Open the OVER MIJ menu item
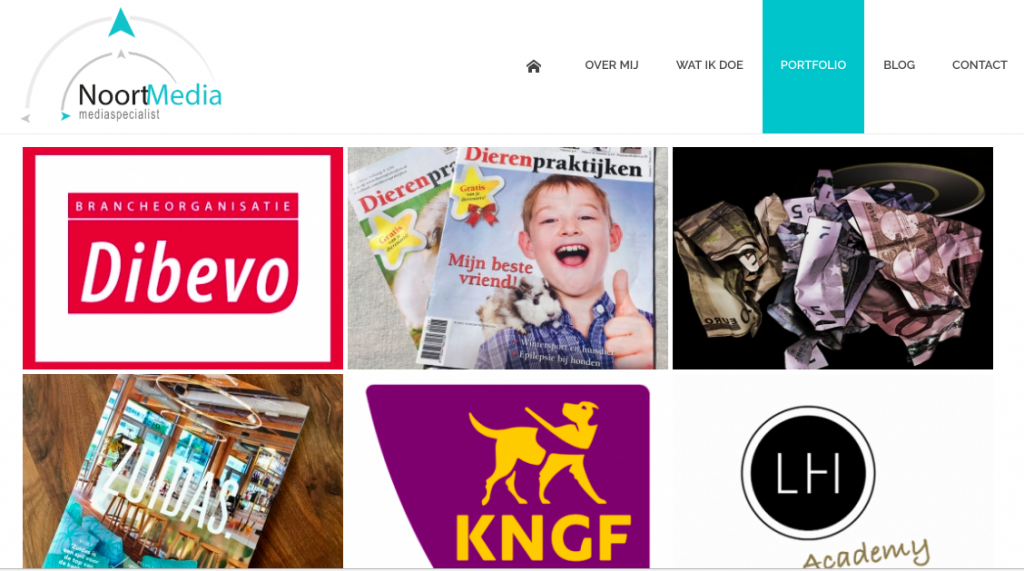The width and height of the screenshot is (1024, 571). (x=611, y=65)
